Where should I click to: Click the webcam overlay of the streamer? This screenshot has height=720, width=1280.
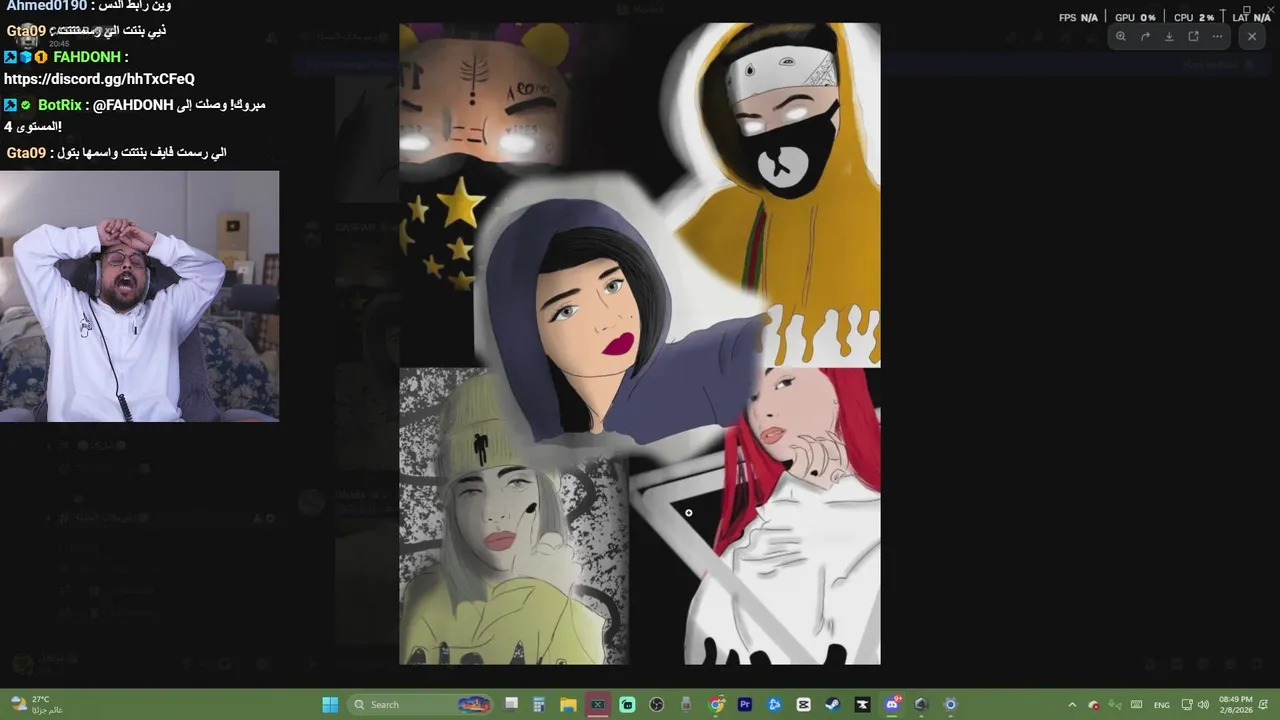139,296
